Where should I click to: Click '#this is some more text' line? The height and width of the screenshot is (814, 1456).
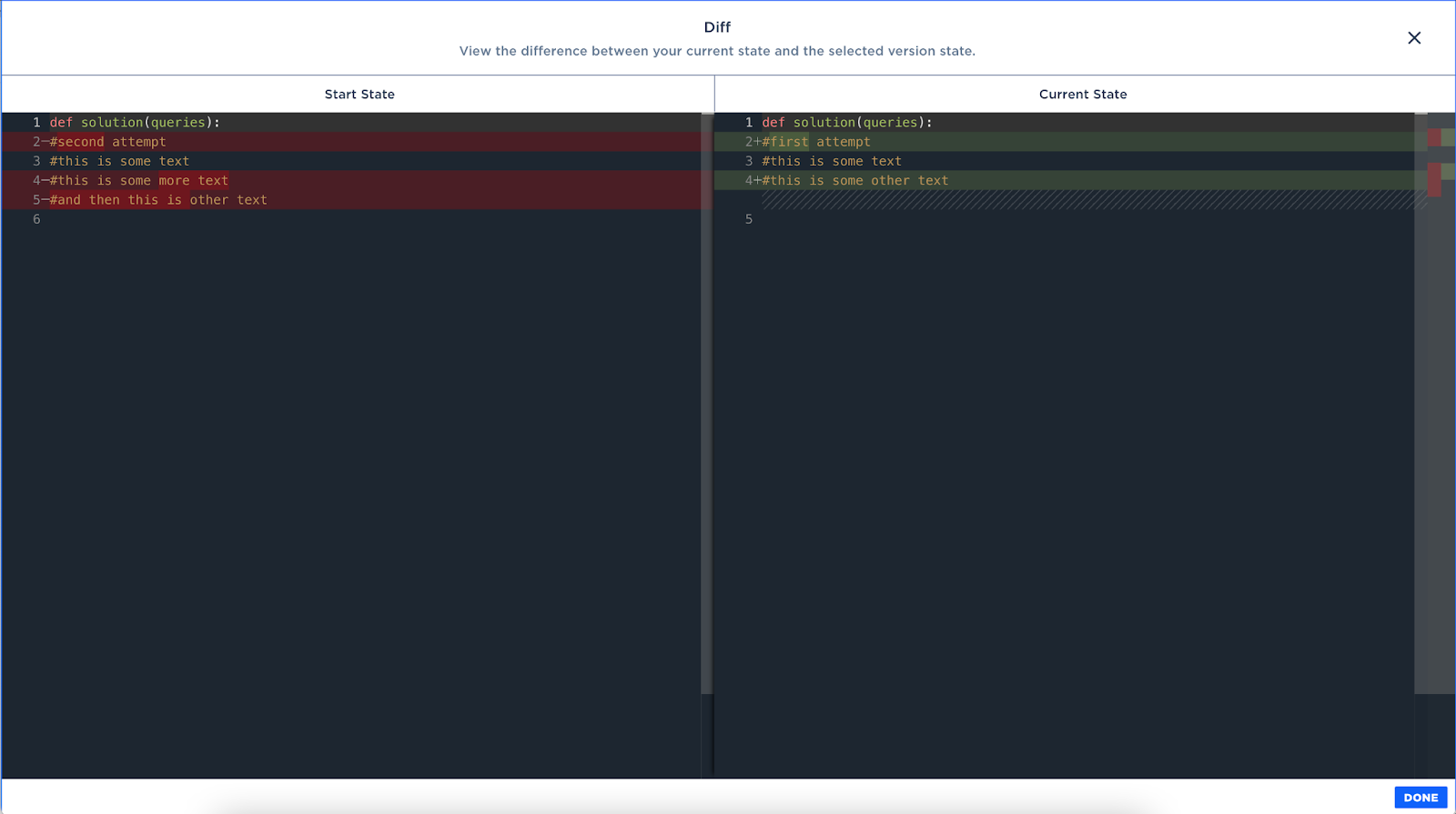tap(138, 181)
